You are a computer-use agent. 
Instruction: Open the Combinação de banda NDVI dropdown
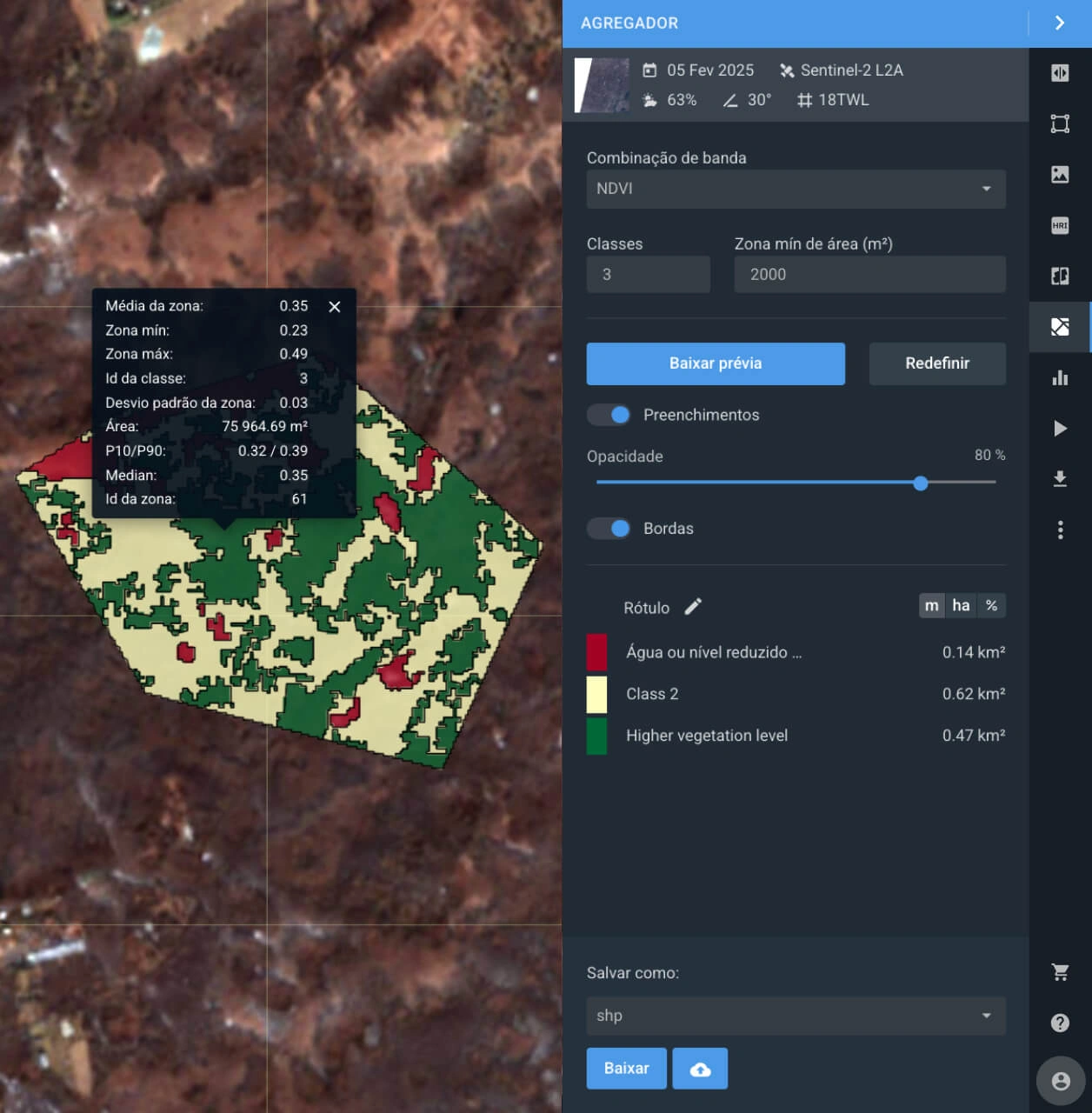coord(796,189)
